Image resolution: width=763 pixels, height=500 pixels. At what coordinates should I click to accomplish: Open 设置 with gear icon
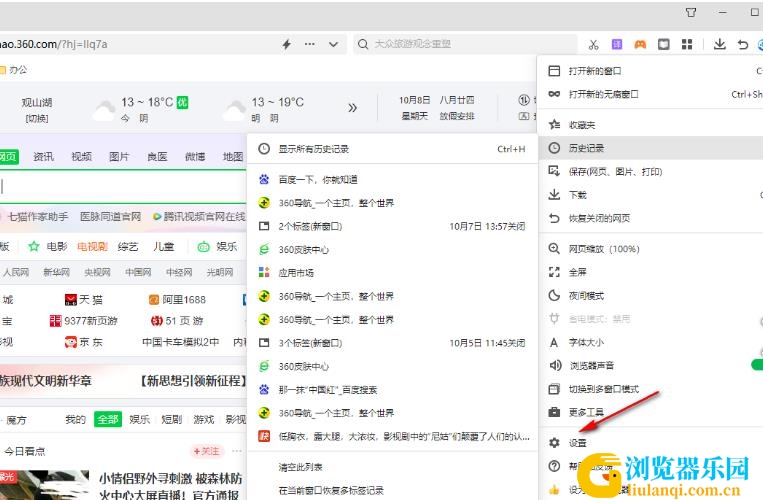pos(651,443)
